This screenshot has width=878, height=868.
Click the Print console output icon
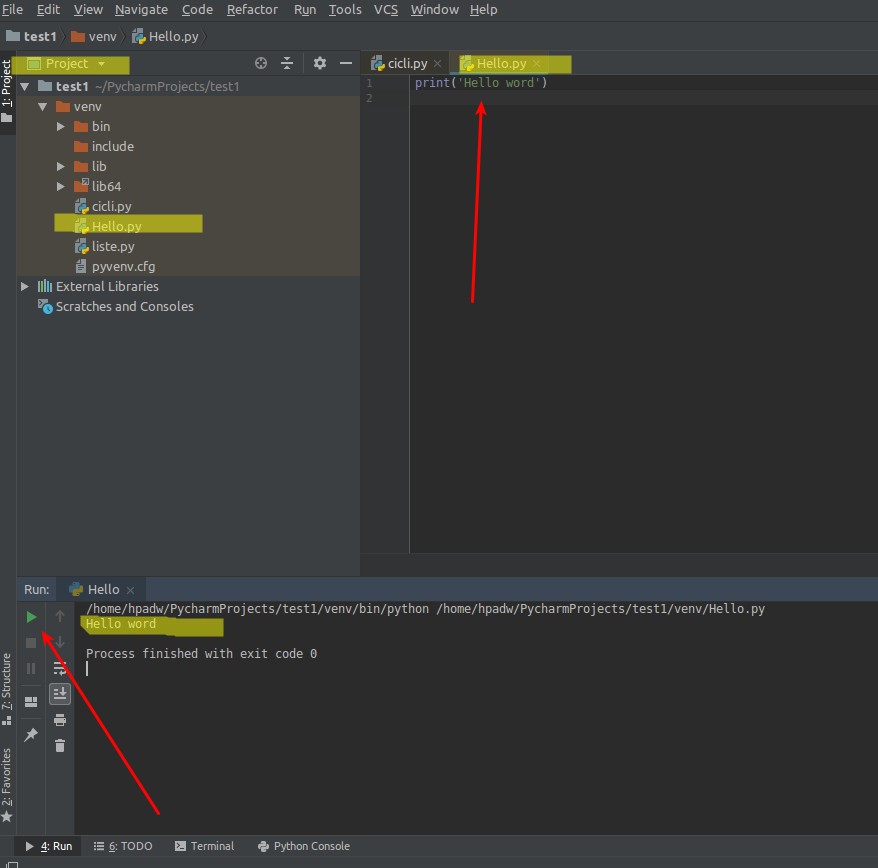pyautogui.click(x=59, y=719)
